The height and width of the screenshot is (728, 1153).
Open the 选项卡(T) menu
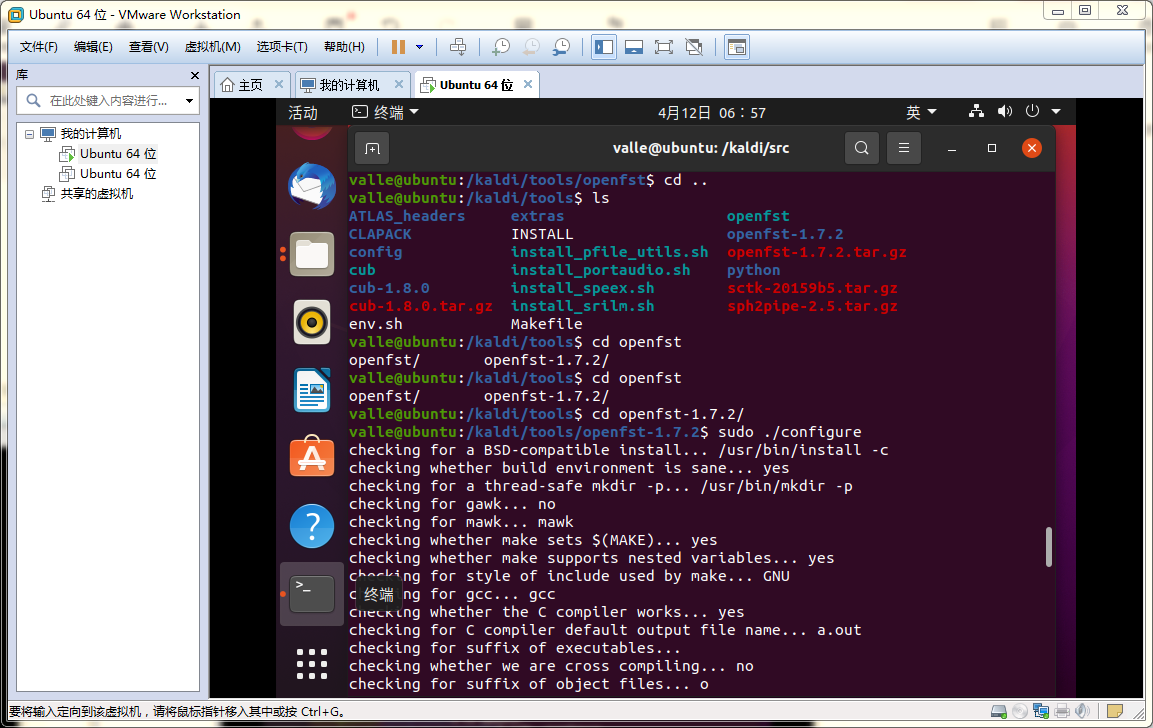click(x=282, y=47)
